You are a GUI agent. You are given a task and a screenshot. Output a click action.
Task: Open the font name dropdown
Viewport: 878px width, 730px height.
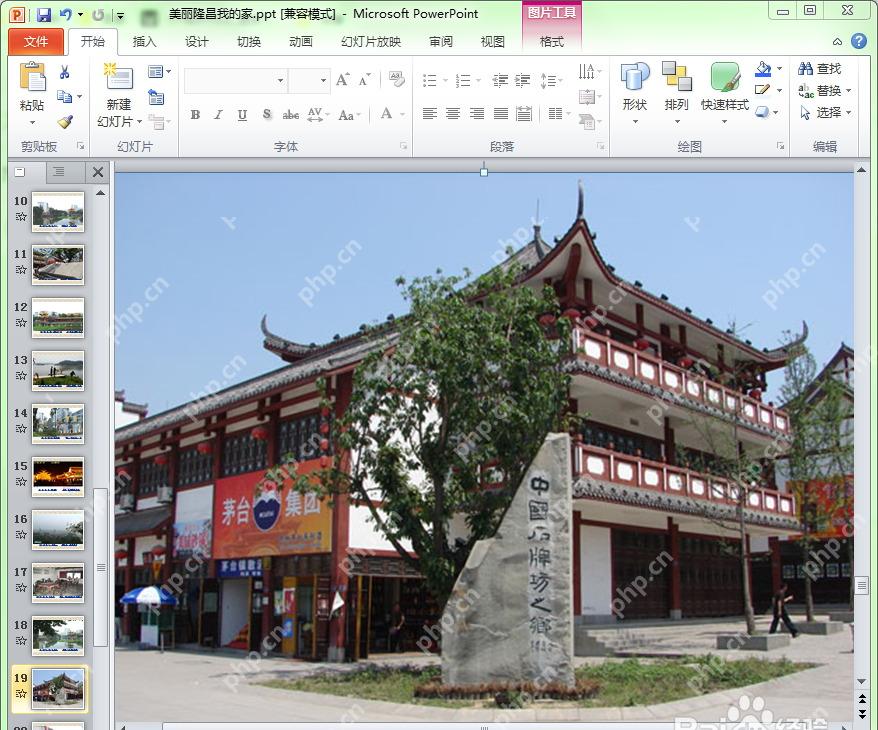280,81
